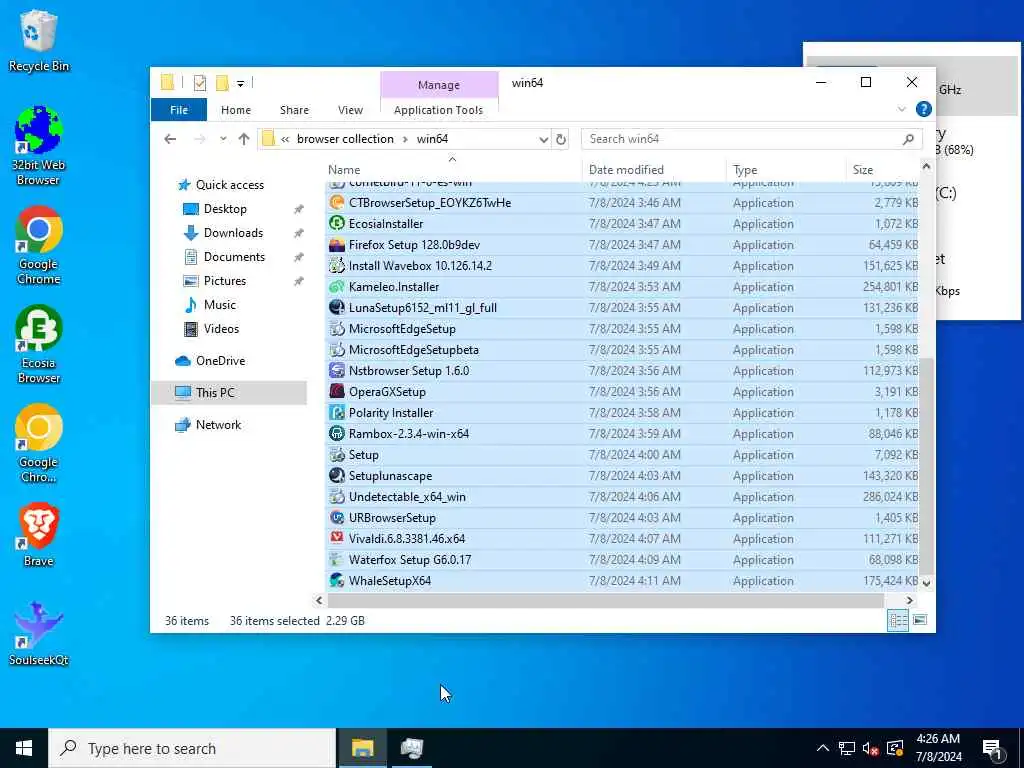Select the WhaleSetupX64 file icon
Screen dimensions: 1024x768
(x=336, y=581)
